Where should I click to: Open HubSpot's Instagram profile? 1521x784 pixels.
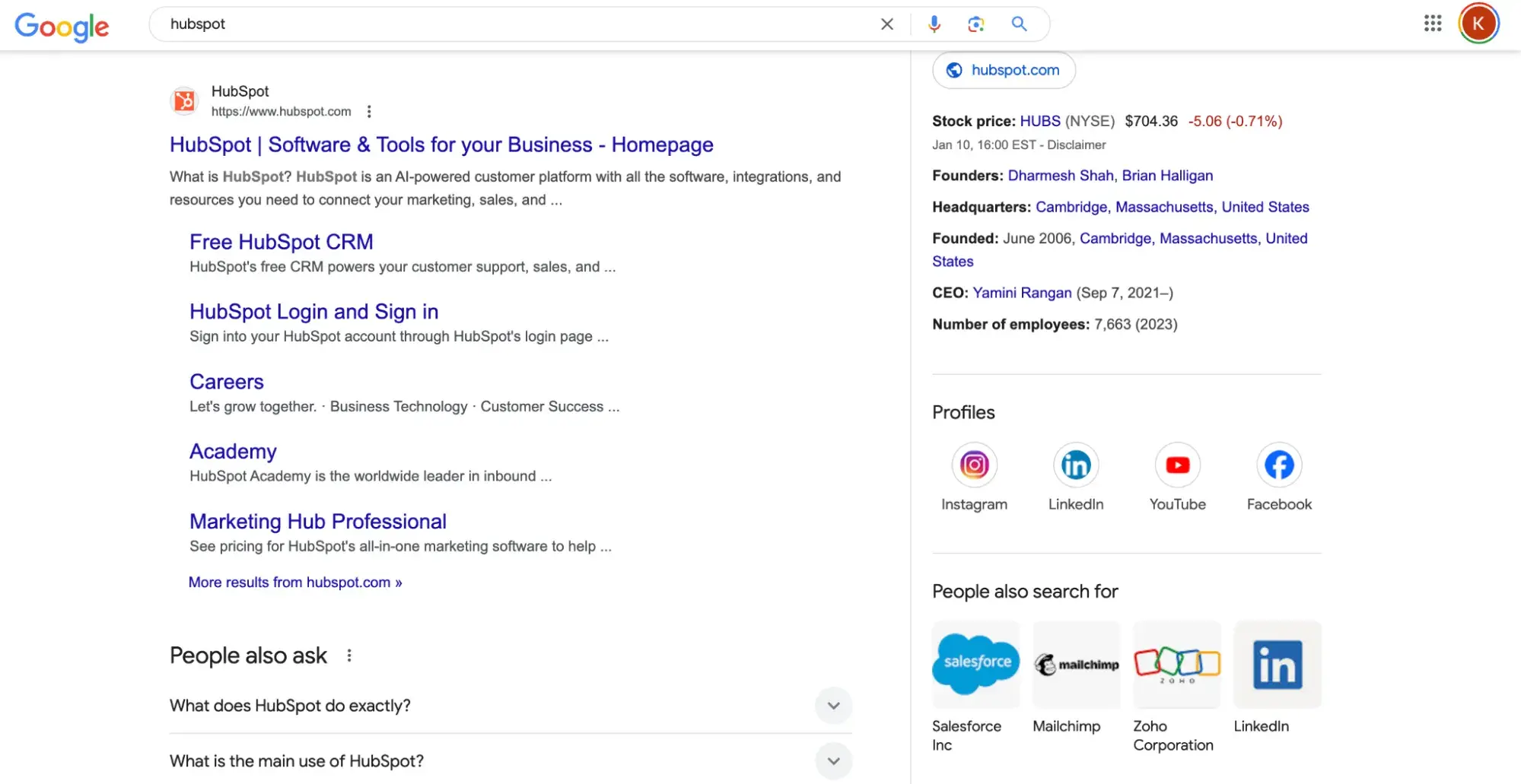974,465
